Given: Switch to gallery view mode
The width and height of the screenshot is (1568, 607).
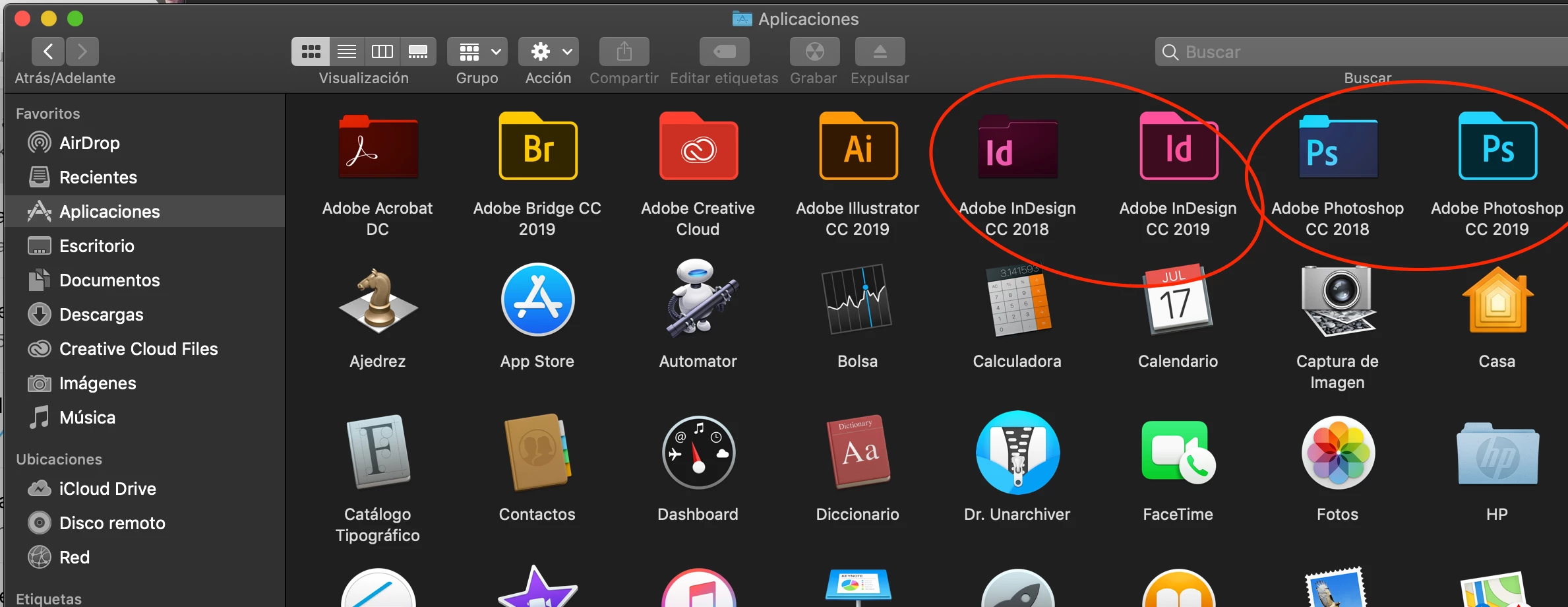Looking at the screenshot, I should pyautogui.click(x=418, y=51).
